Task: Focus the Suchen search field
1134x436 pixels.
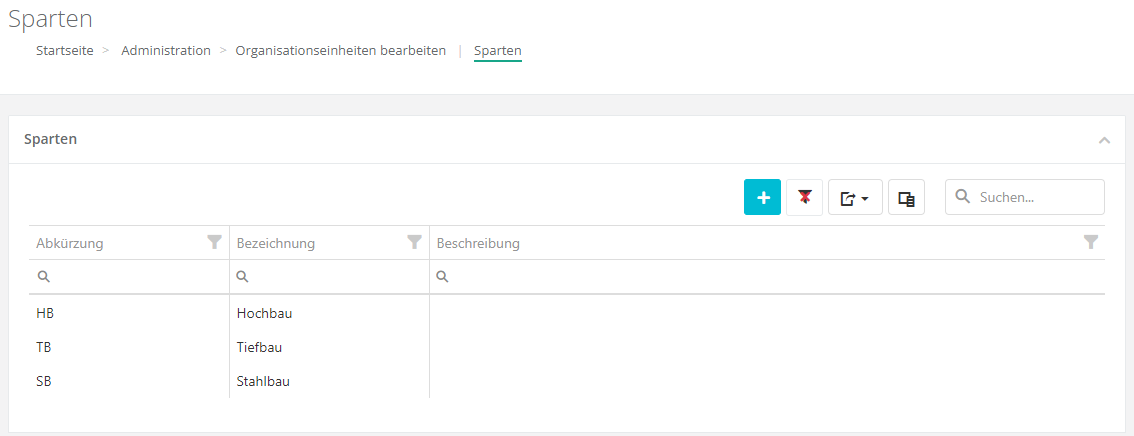Action: [1036, 198]
